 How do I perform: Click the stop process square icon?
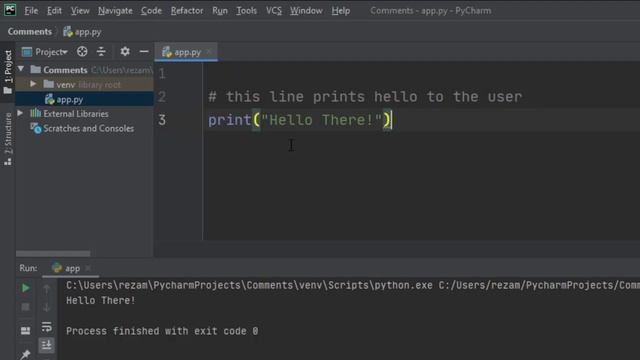[x=25, y=307]
